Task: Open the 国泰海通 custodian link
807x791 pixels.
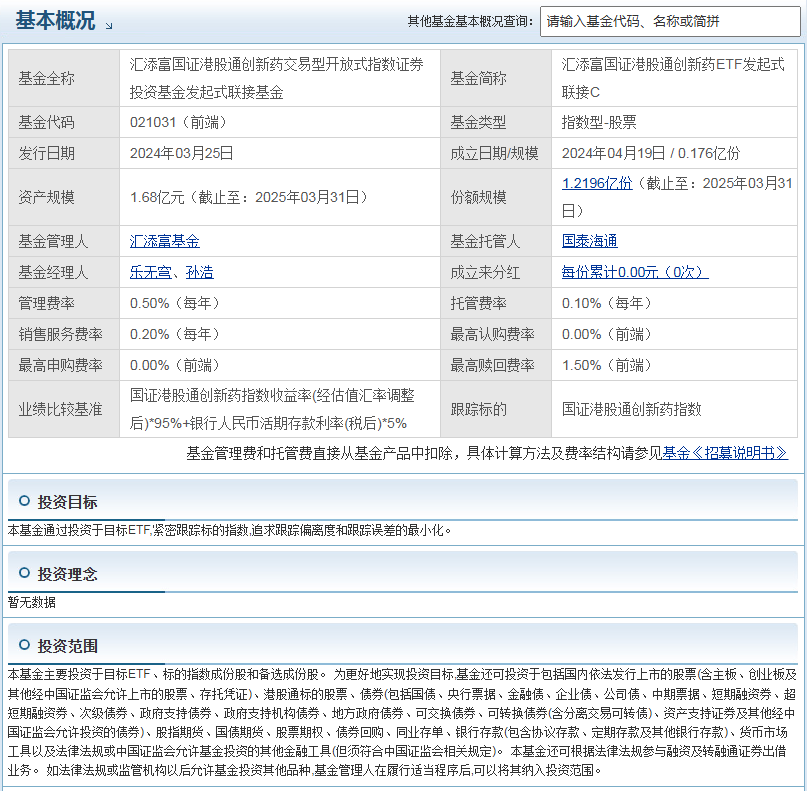Action: (x=589, y=241)
